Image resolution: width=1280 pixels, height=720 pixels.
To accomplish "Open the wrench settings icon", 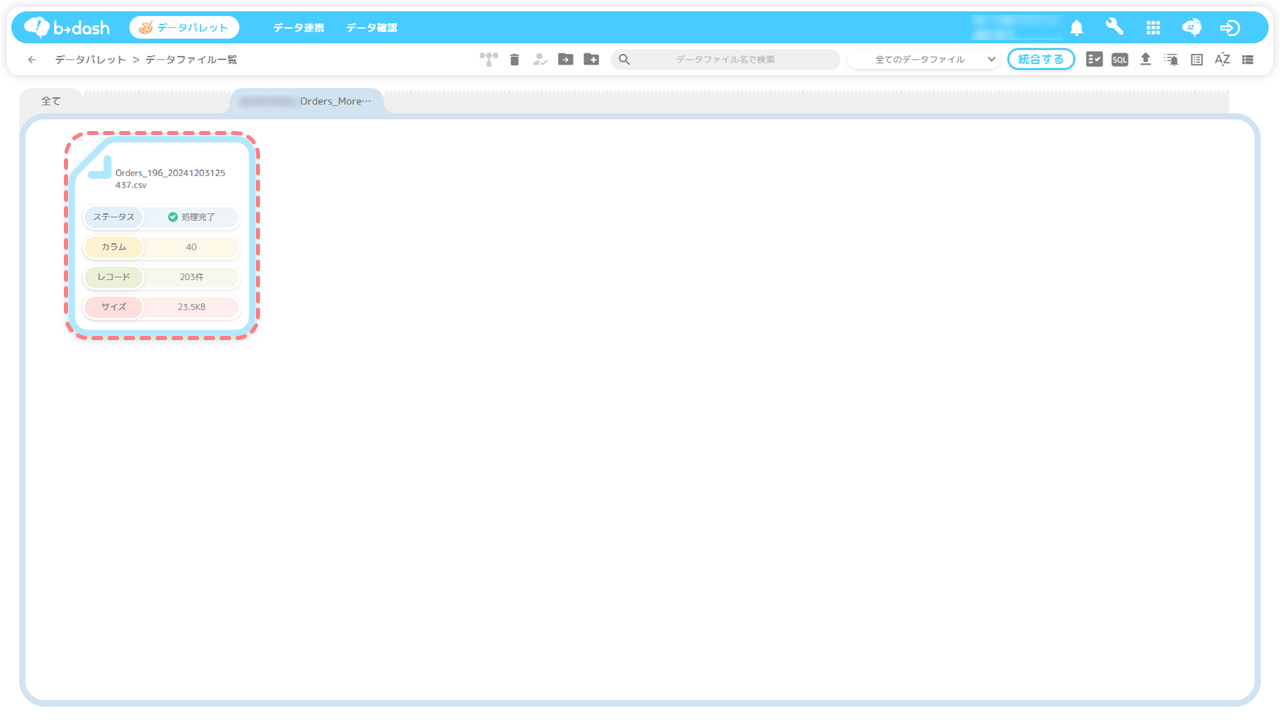I will (x=1114, y=28).
